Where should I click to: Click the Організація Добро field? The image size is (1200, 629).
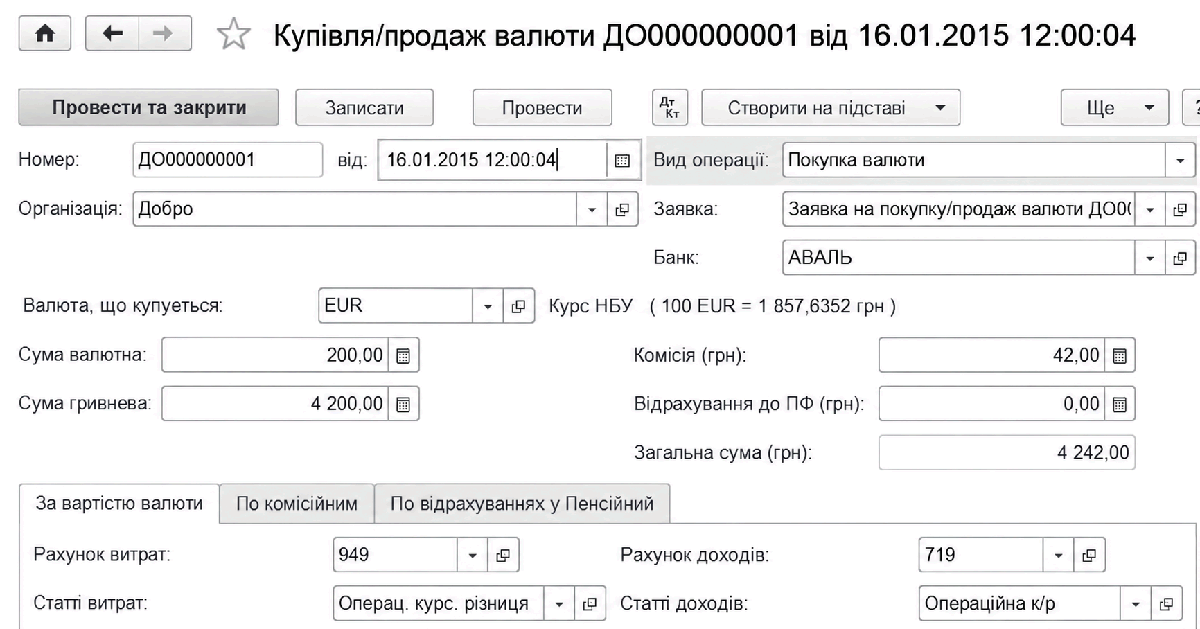[x=355, y=210]
